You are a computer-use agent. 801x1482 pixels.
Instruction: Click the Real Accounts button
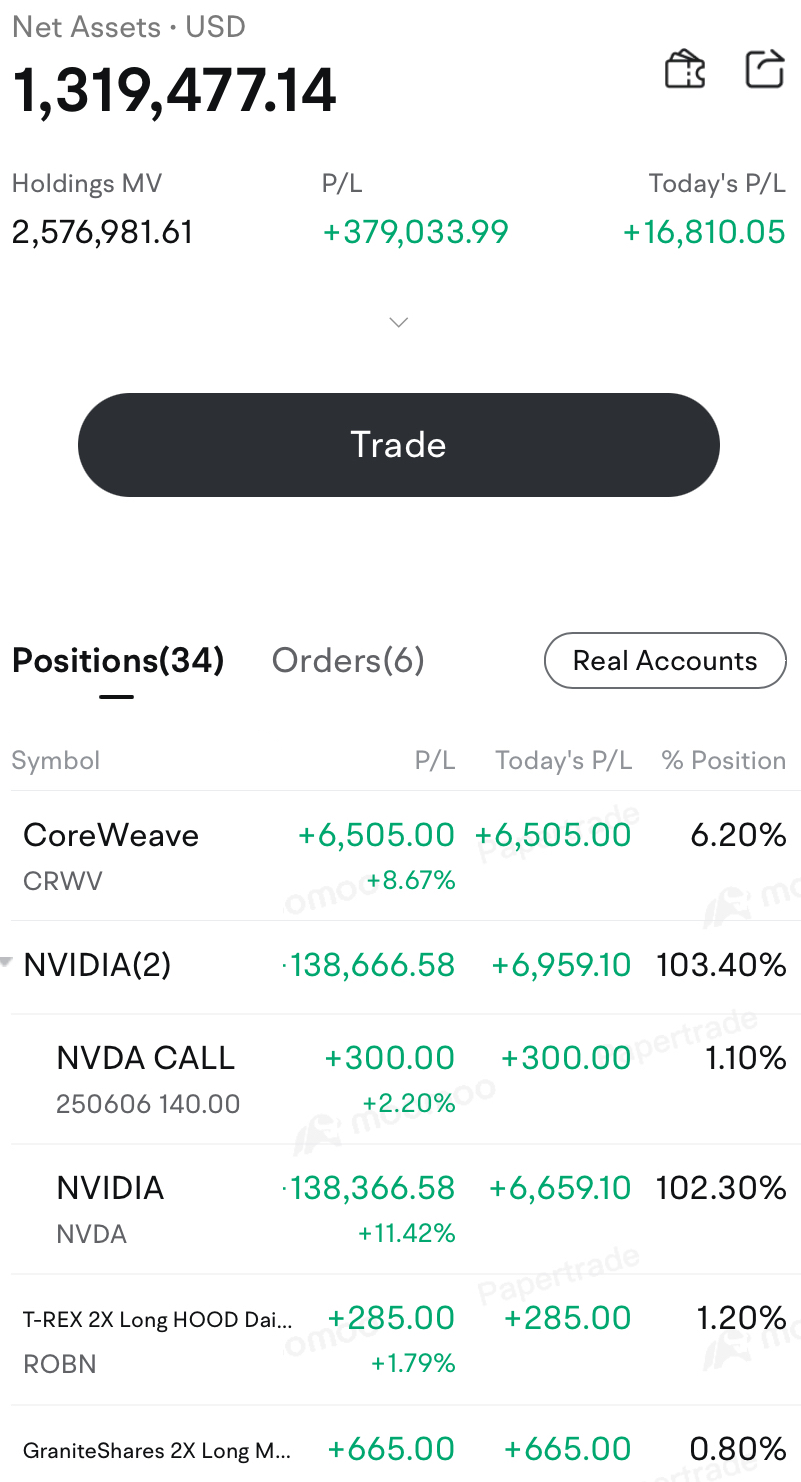pos(665,661)
